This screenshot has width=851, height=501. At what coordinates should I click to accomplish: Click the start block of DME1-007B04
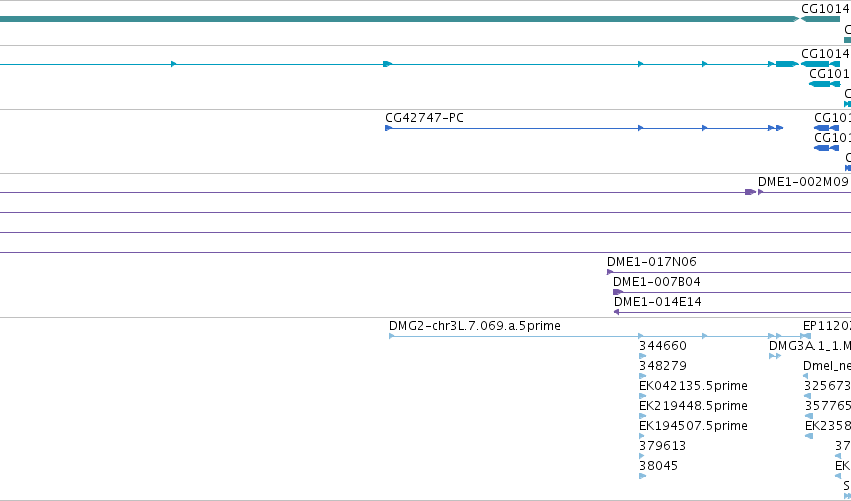618,292
